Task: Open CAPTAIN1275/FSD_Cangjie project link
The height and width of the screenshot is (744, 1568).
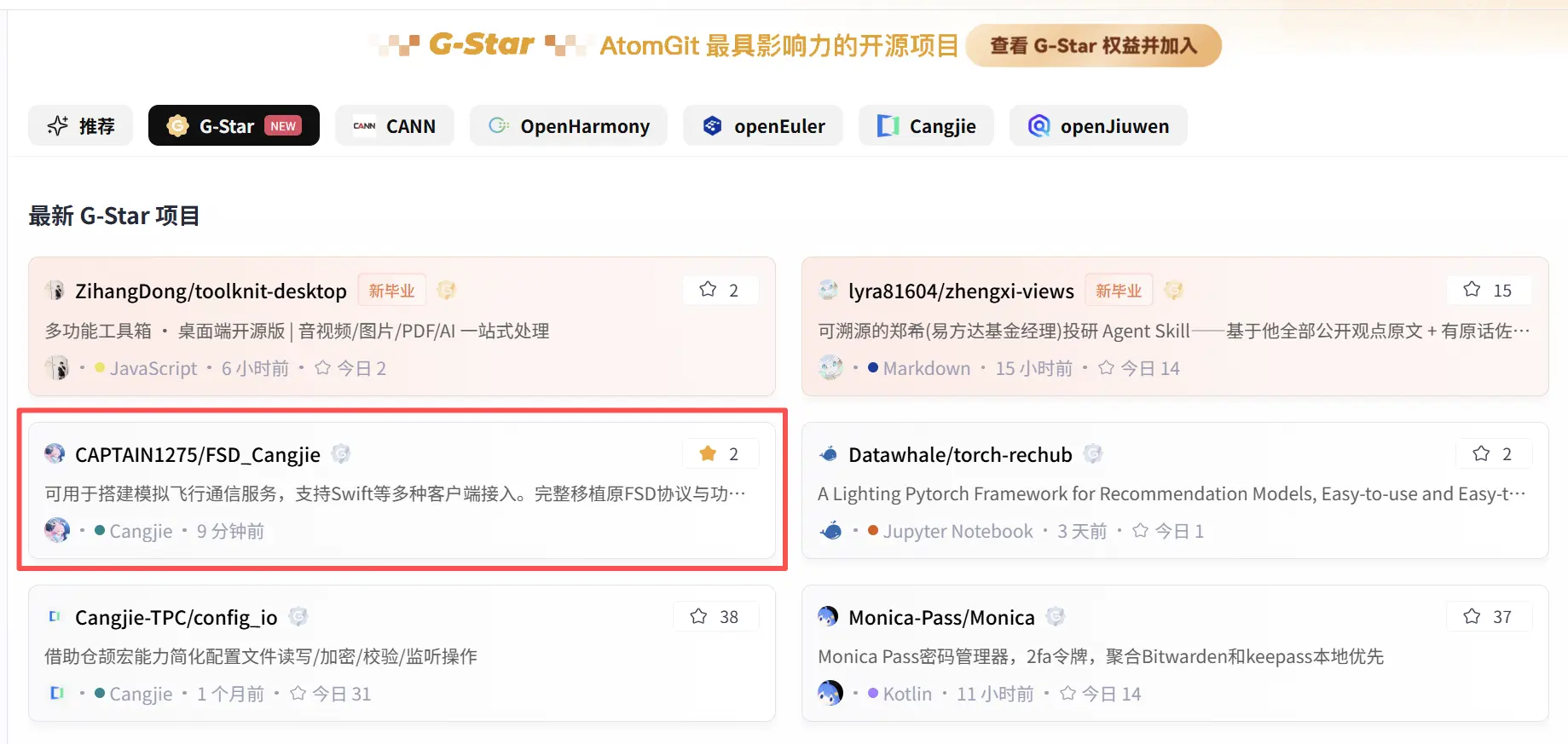Action: point(198,455)
